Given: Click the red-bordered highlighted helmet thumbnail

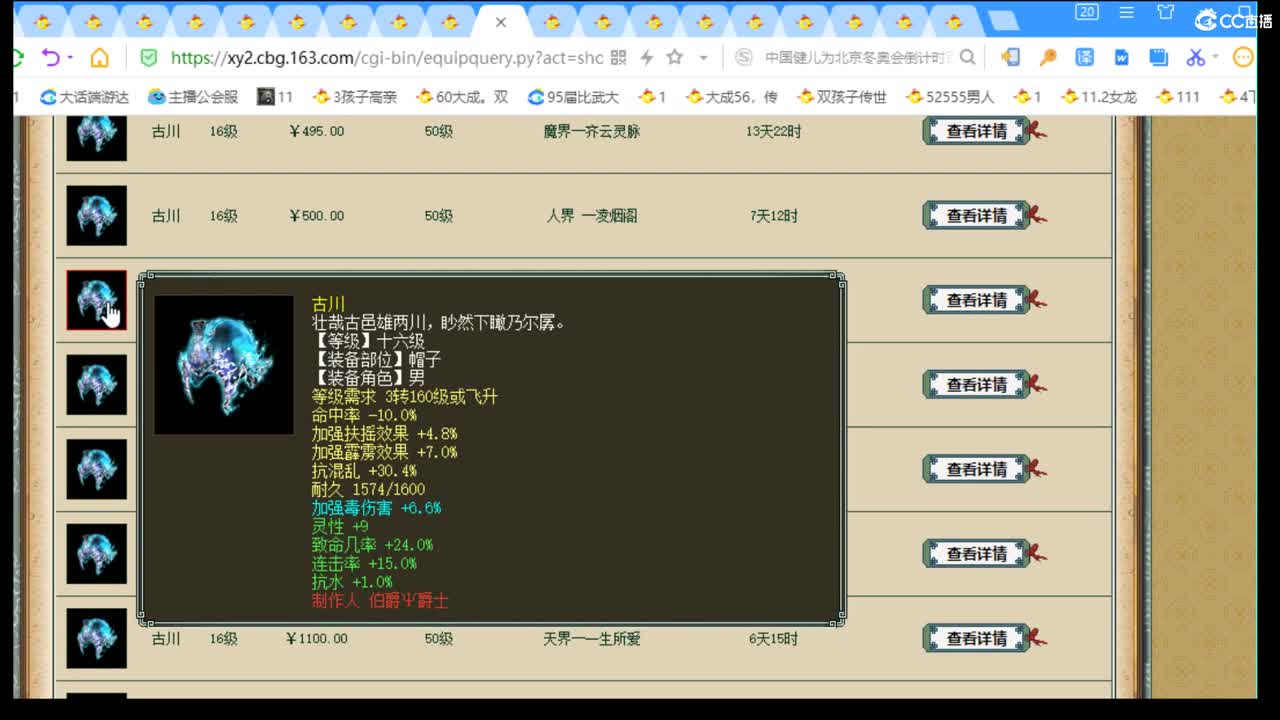Looking at the screenshot, I should (x=96, y=300).
